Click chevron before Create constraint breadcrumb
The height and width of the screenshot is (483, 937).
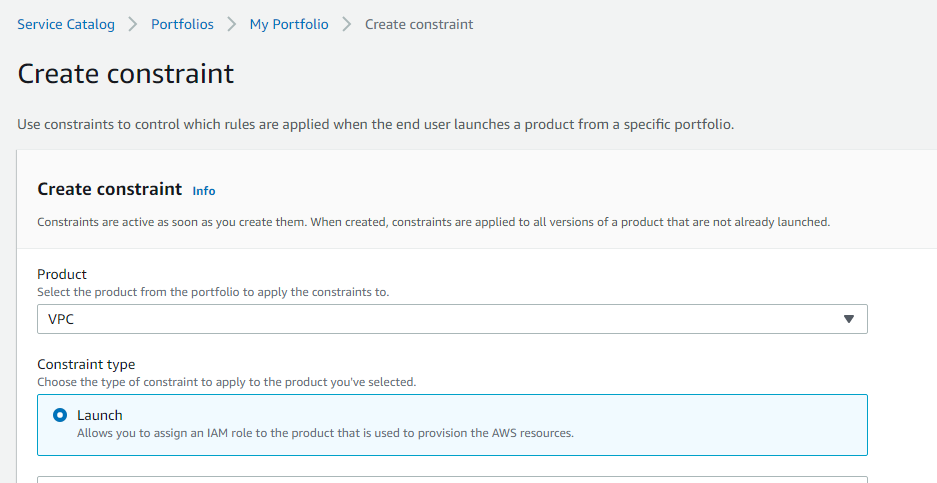(x=347, y=24)
